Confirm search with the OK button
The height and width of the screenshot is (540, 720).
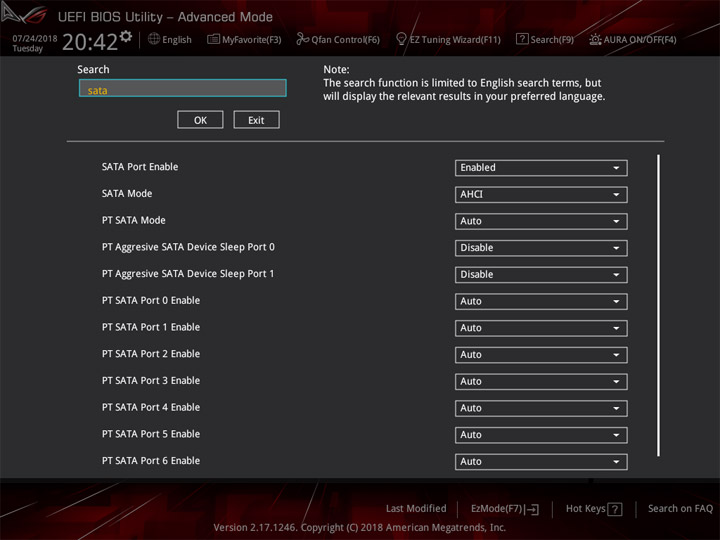(x=200, y=120)
